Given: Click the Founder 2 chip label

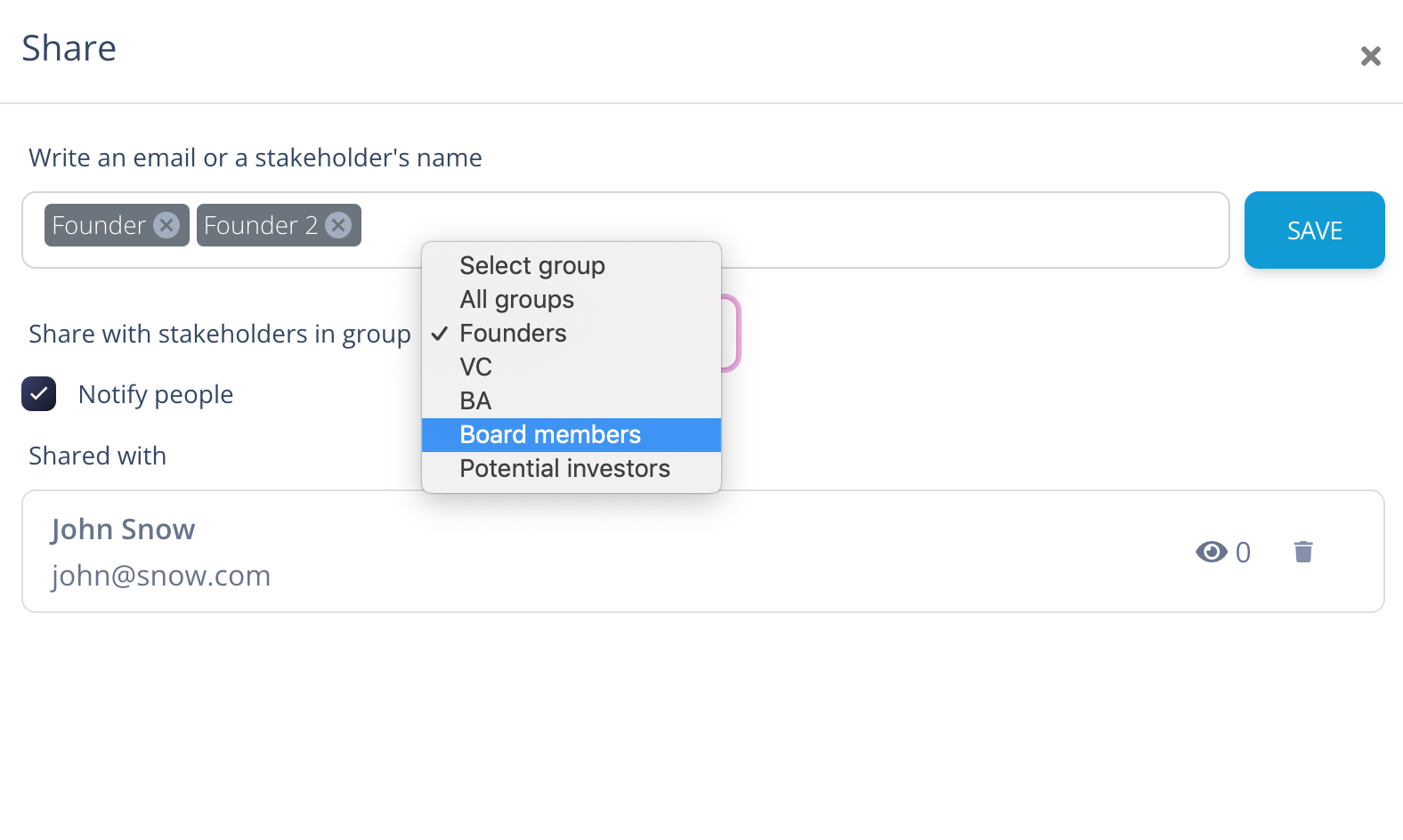Looking at the screenshot, I should coord(261,225).
